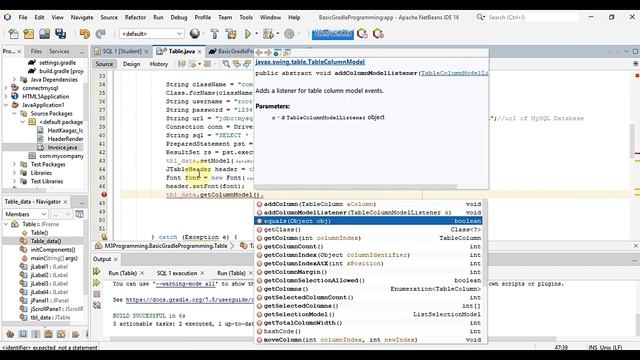Choose addColumn(TableColumn aColumn) from completion list

click(368, 204)
